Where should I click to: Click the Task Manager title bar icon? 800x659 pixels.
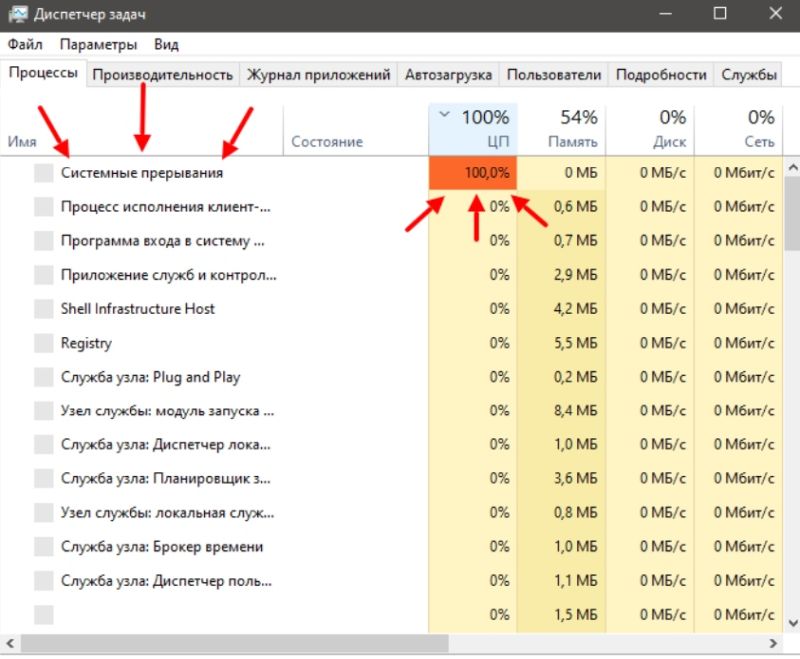click(x=18, y=14)
